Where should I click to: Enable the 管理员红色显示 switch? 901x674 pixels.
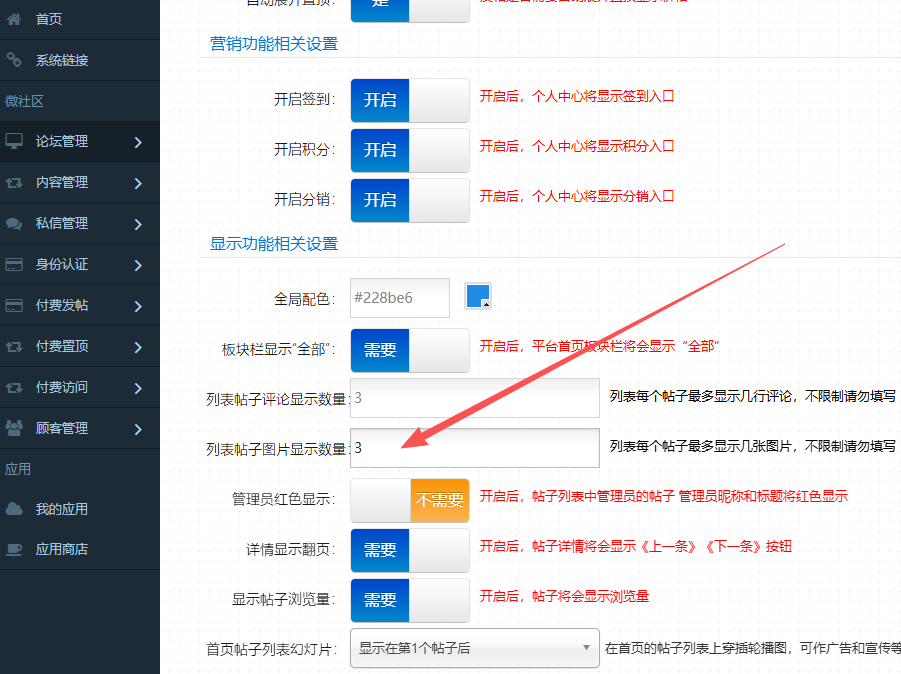[x=409, y=500]
